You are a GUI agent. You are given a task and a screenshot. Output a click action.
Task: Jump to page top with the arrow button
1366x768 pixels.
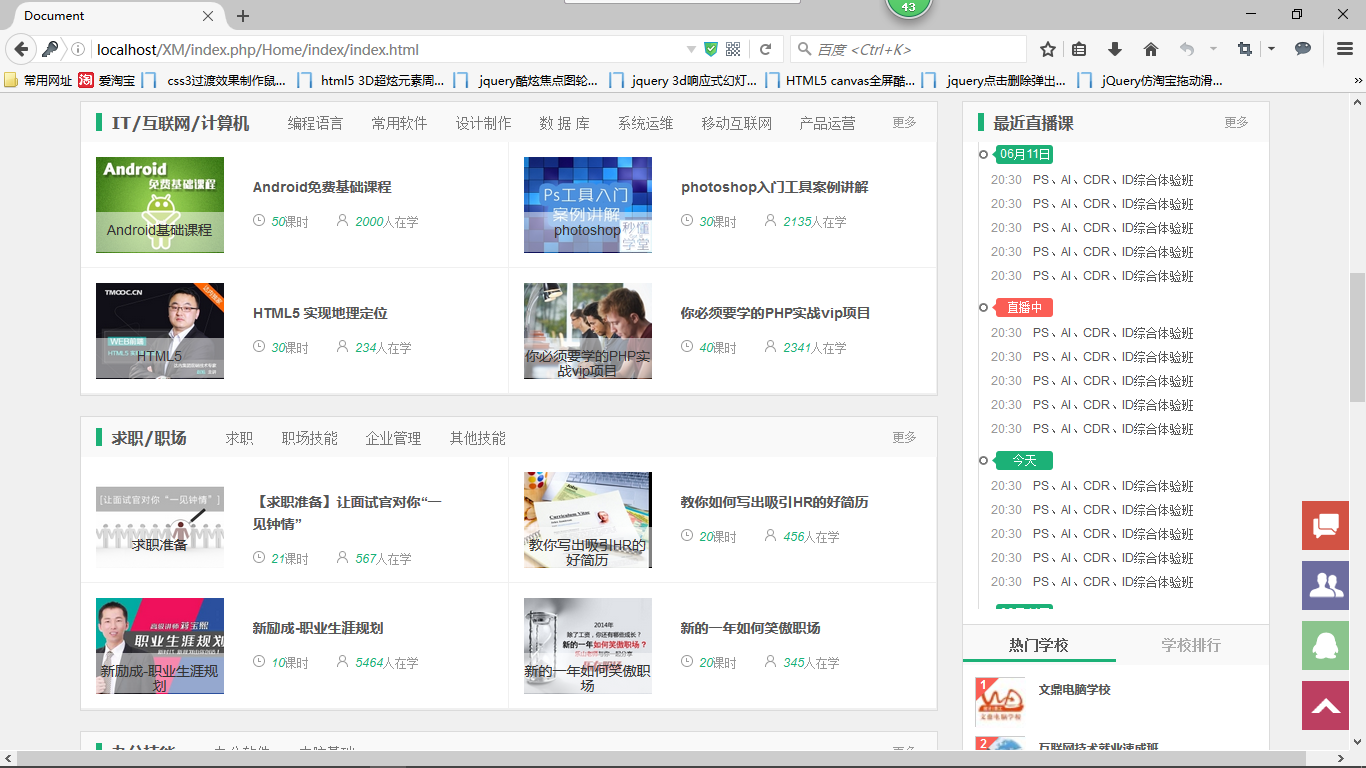[x=1326, y=706]
